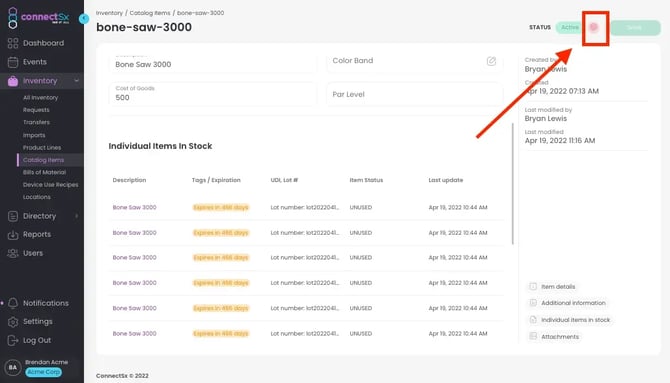Click the Directory icon
Image resolution: width=670 pixels, height=383 pixels.
(13, 216)
